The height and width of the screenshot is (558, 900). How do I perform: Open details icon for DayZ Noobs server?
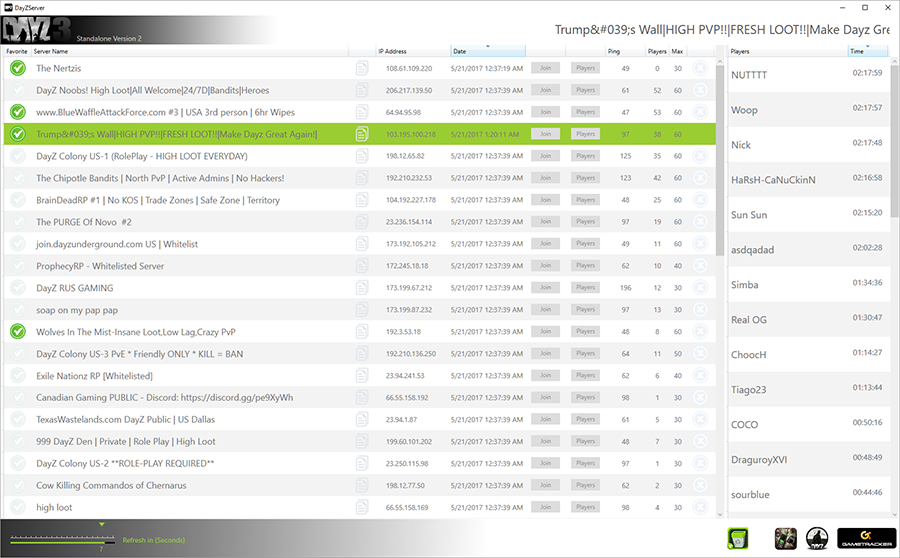362,90
